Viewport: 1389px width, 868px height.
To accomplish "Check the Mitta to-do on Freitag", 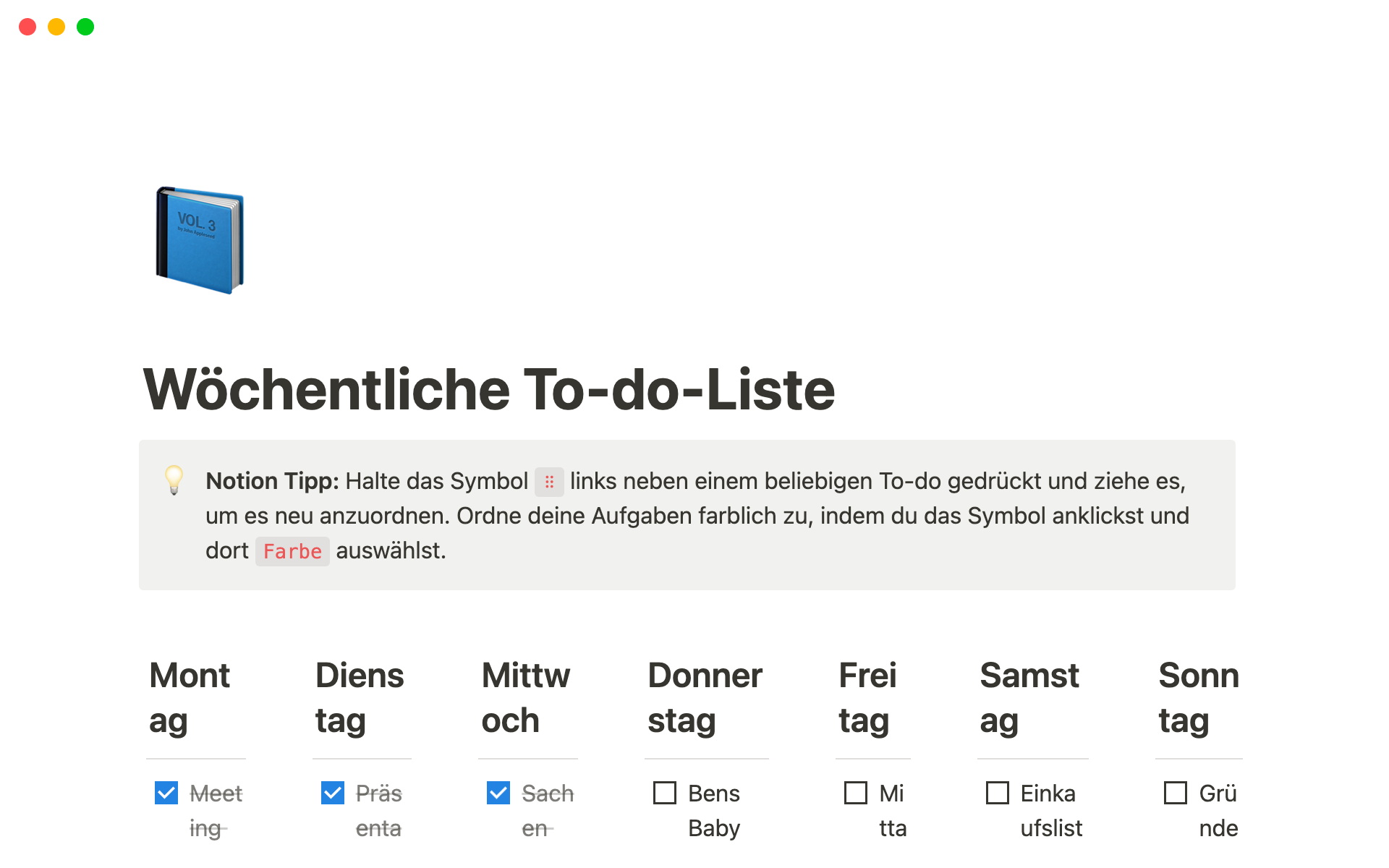I will tap(856, 793).
